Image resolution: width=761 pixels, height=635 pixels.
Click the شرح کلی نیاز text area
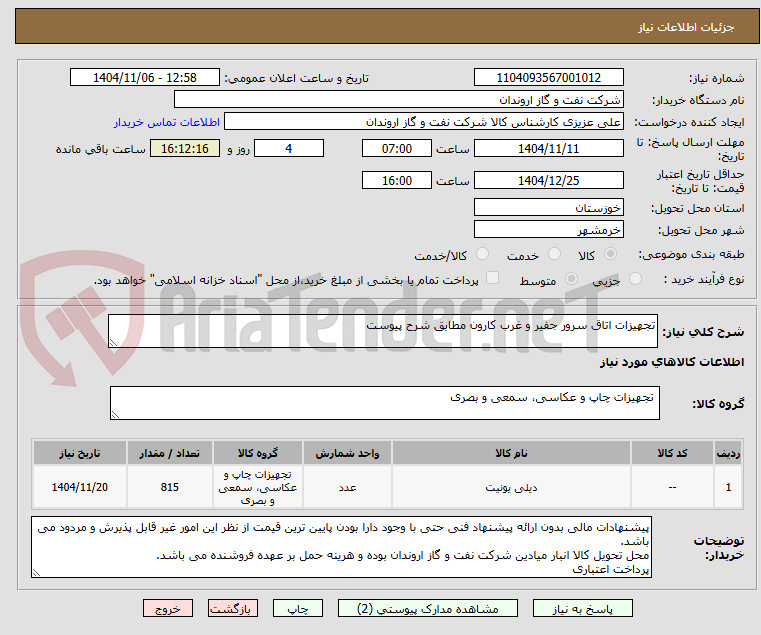click(x=383, y=331)
